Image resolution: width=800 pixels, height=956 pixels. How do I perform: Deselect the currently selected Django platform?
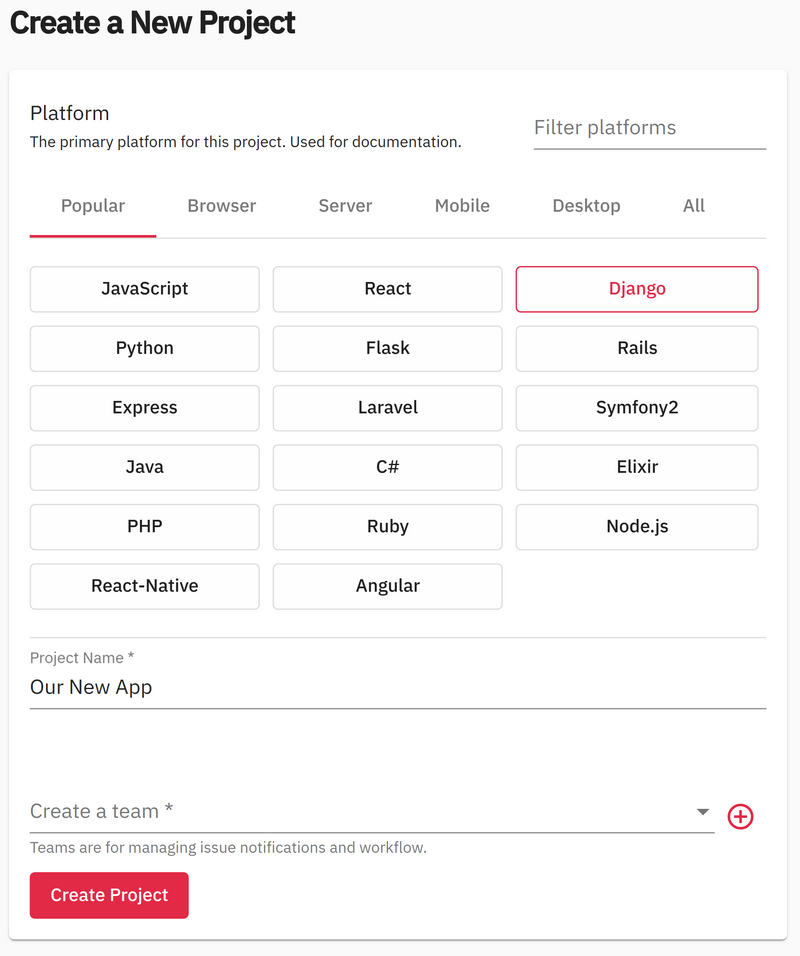coord(636,289)
